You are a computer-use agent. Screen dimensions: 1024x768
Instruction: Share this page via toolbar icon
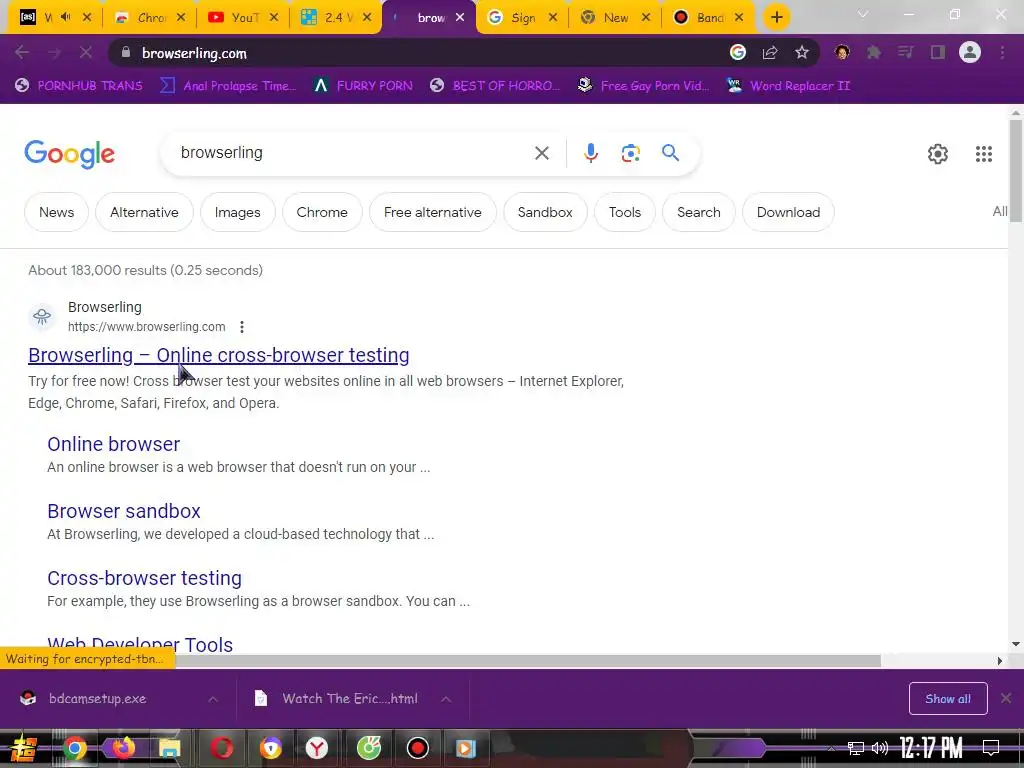[770, 53]
